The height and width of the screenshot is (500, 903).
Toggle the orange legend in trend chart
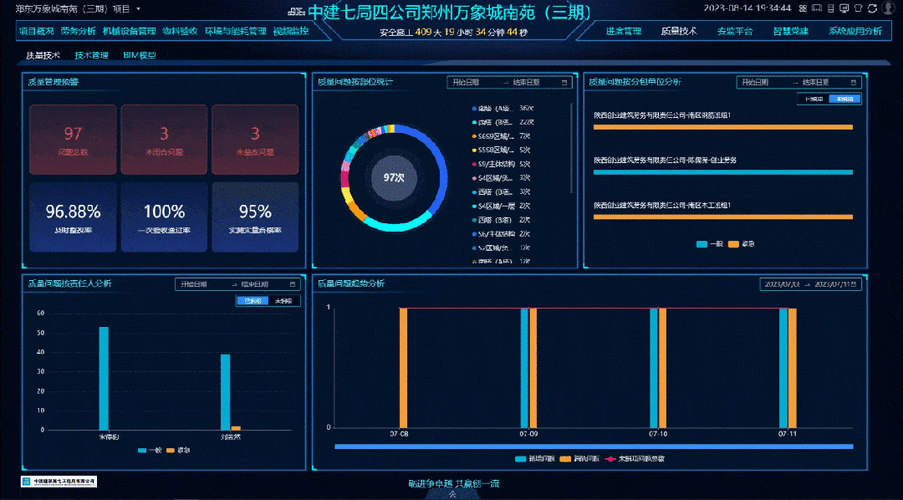tap(580, 459)
